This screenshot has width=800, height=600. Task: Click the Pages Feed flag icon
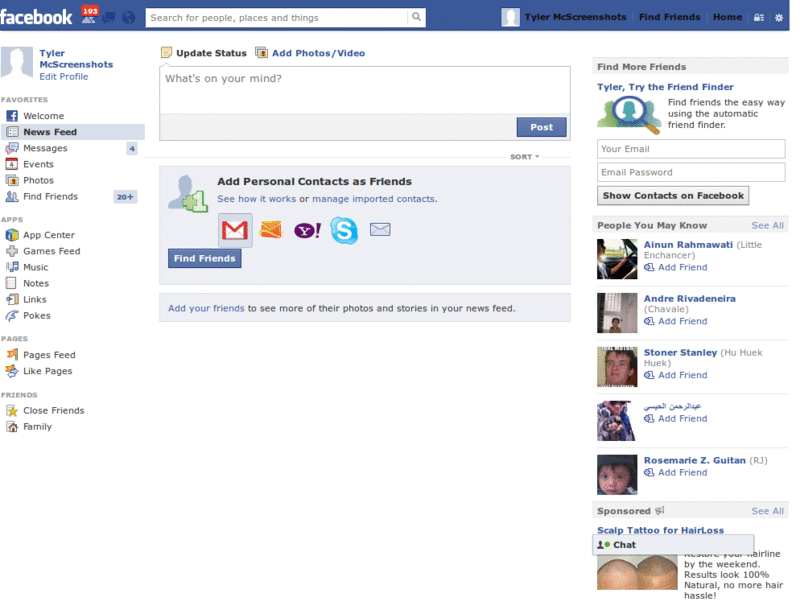pos(12,355)
